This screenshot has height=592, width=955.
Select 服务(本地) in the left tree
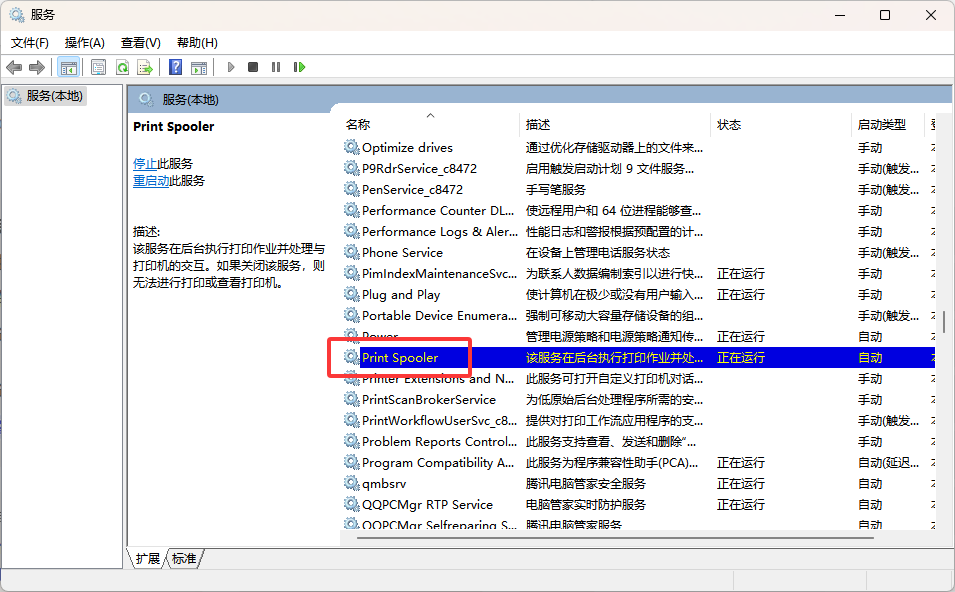(x=54, y=96)
